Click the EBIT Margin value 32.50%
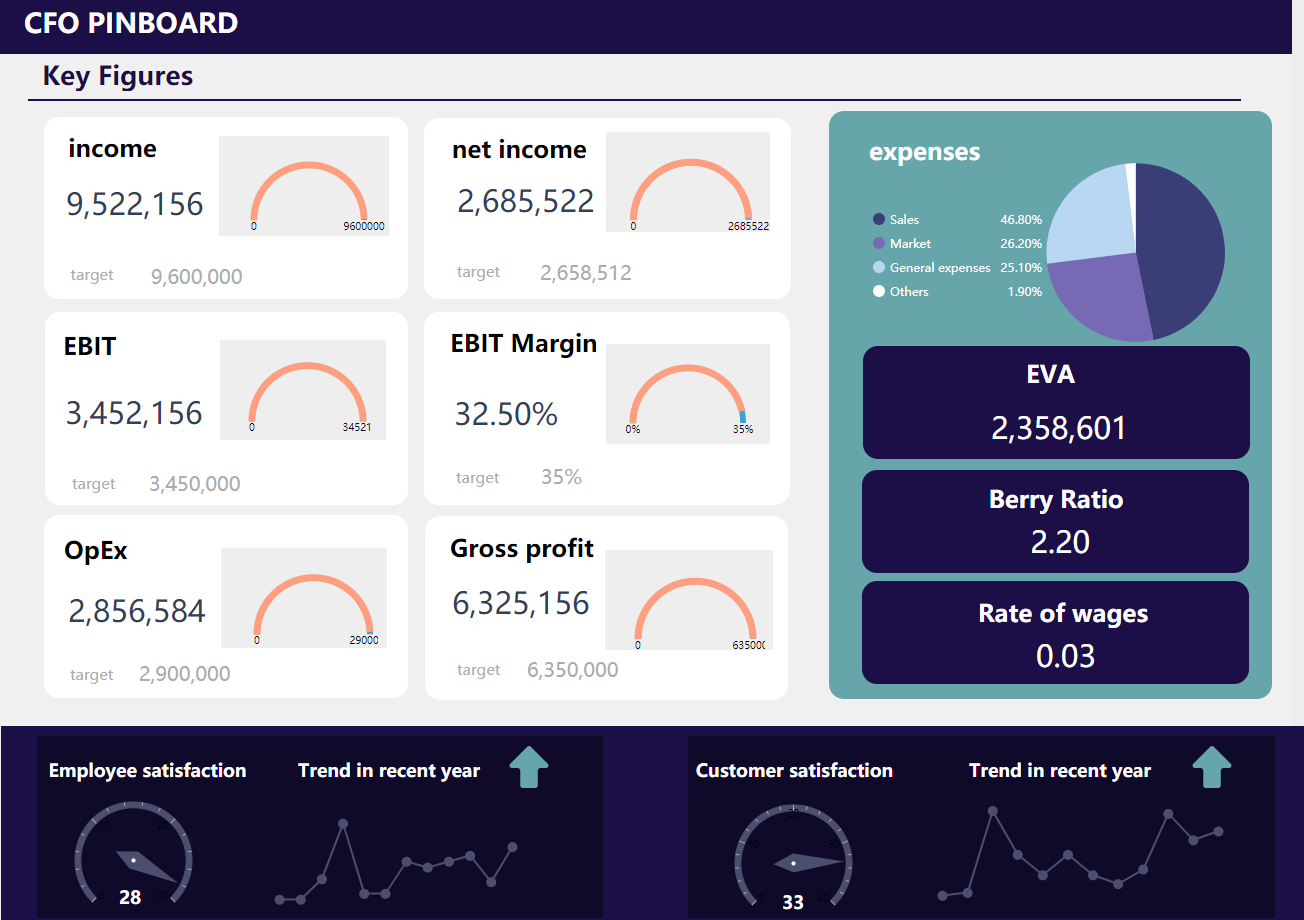Image resolution: width=1304 pixels, height=920 pixels. point(506,414)
